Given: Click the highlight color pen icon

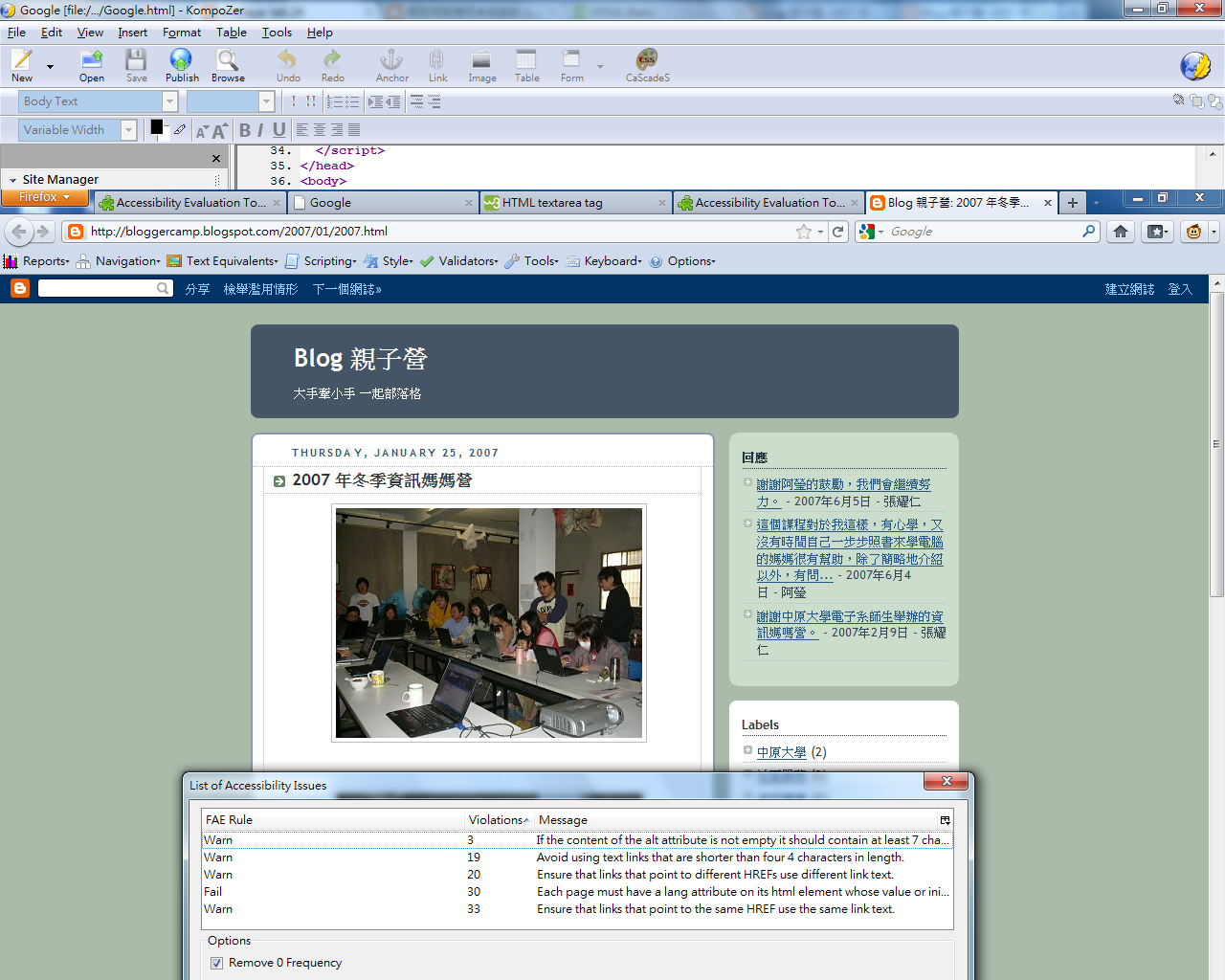Looking at the screenshot, I should (179, 129).
